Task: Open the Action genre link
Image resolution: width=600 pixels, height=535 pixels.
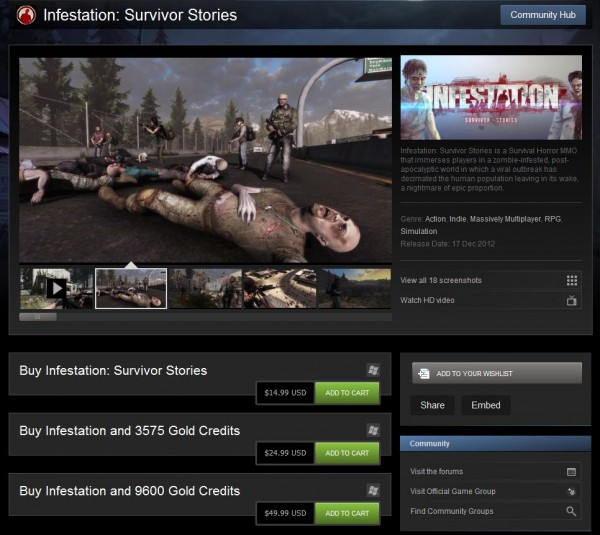Action: [x=435, y=219]
